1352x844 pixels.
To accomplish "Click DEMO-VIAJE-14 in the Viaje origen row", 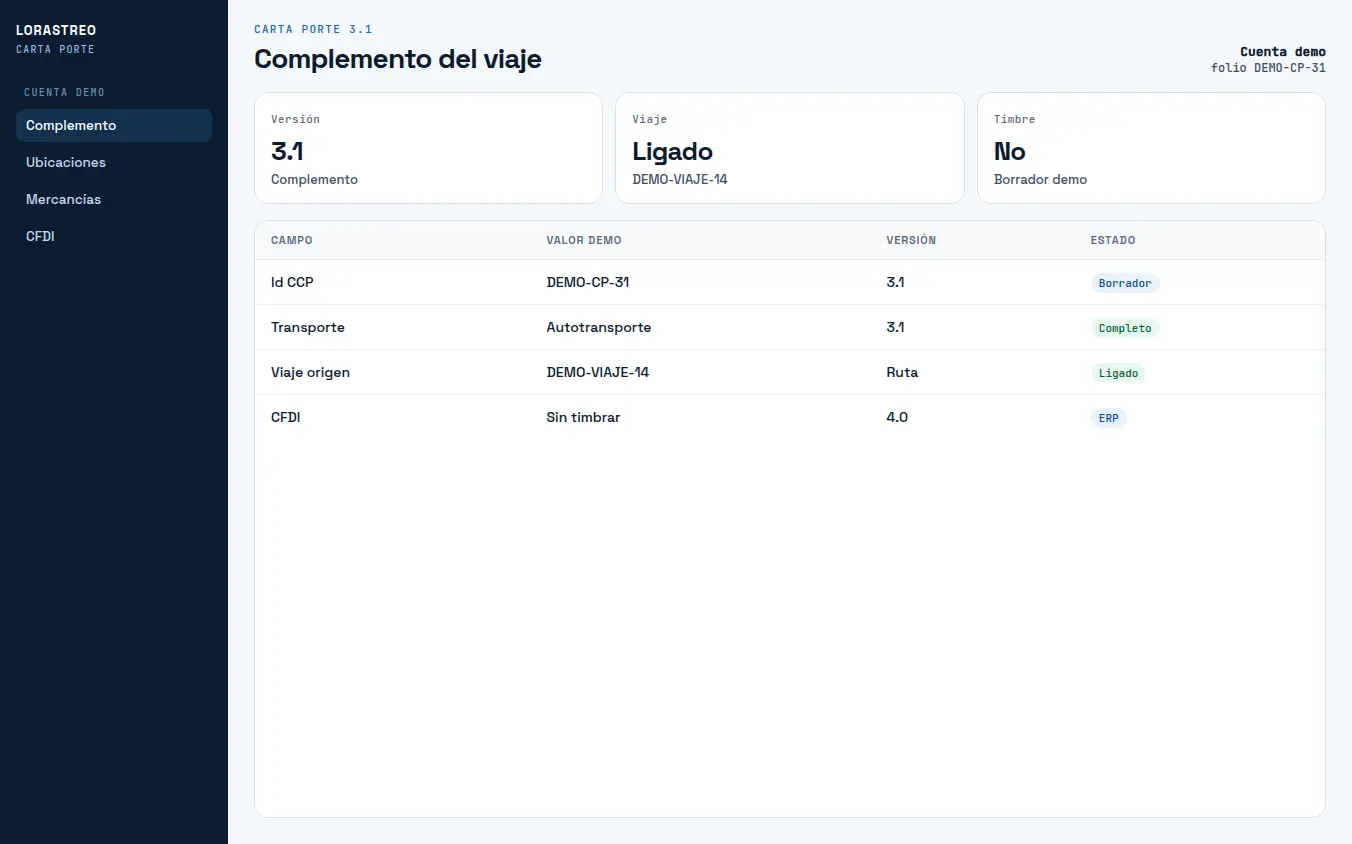I will pos(598,373).
